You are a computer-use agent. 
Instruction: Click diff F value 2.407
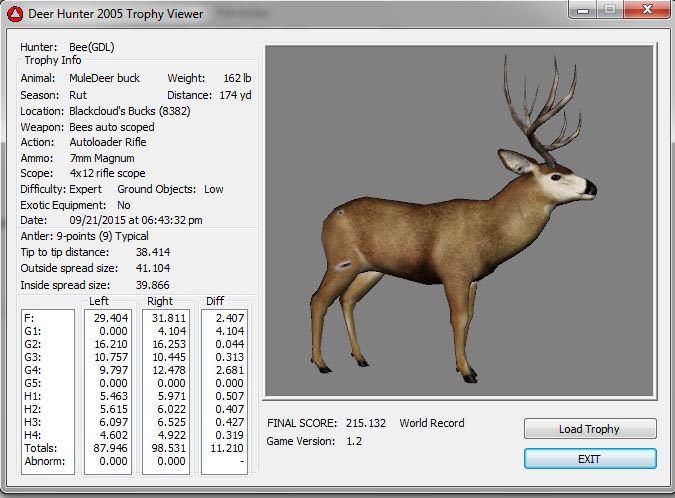coord(229,318)
